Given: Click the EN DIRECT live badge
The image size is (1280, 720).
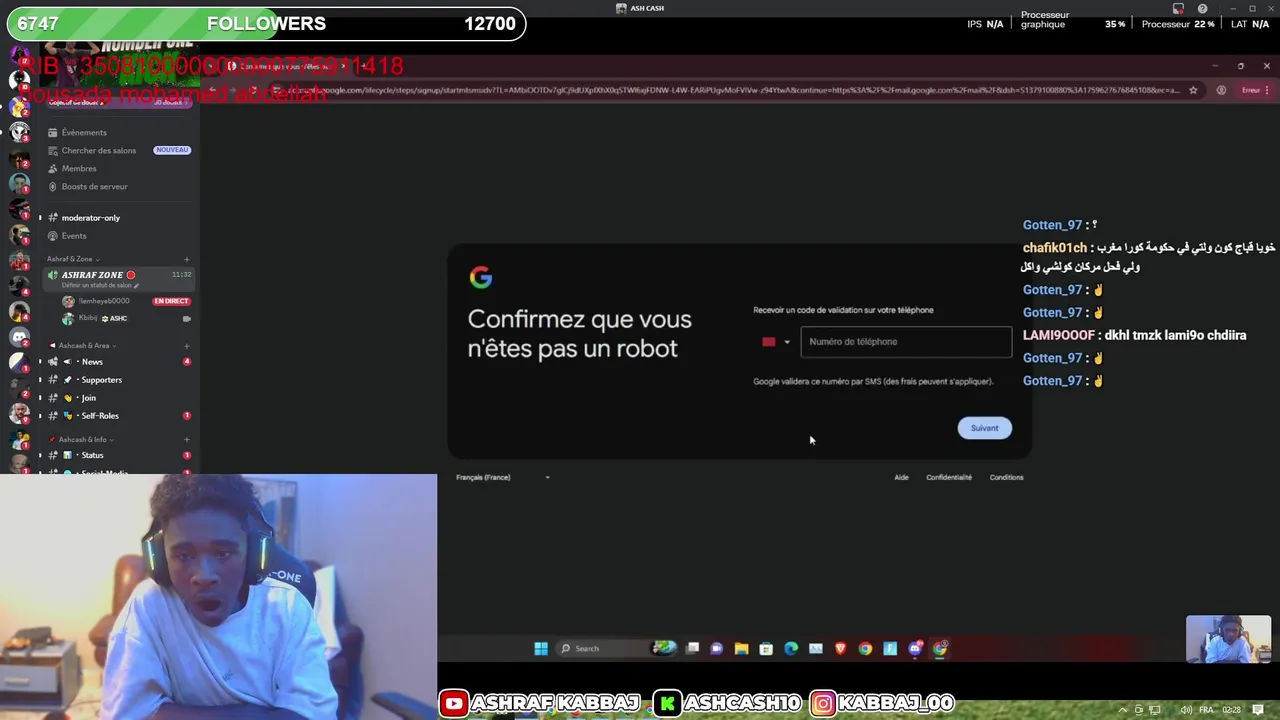Looking at the screenshot, I should click(171, 301).
